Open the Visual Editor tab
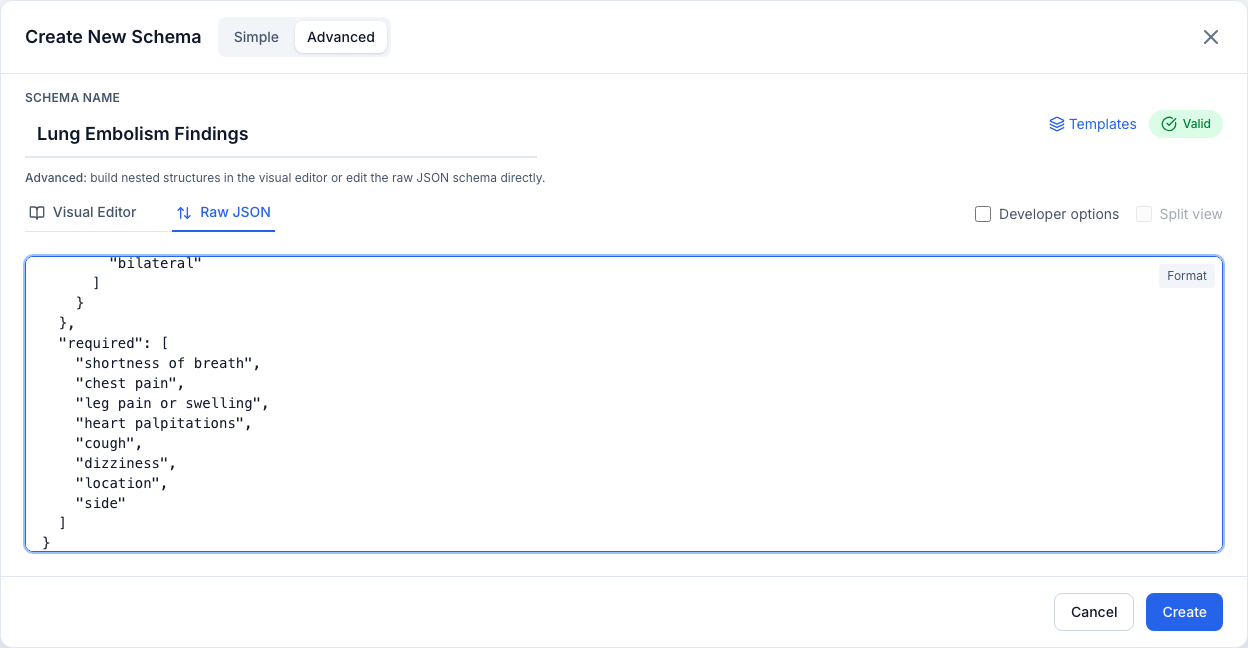 click(x=83, y=212)
